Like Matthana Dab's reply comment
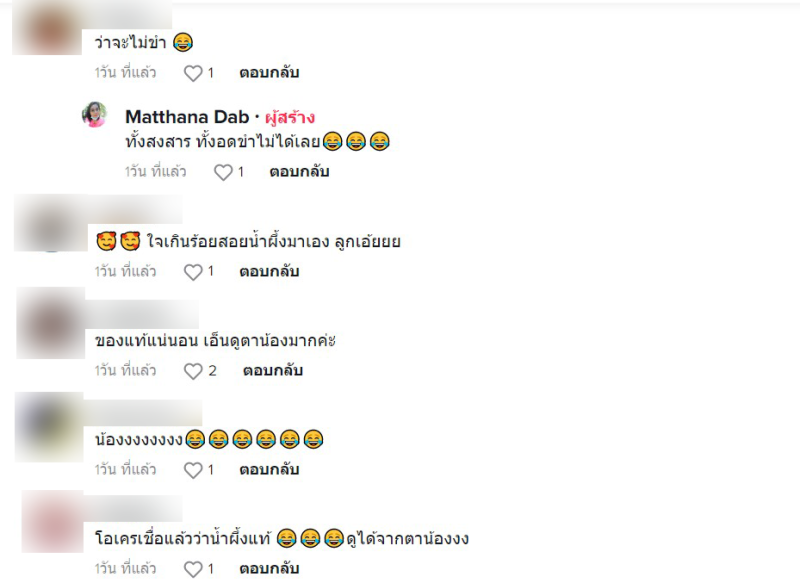 [x=223, y=172]
